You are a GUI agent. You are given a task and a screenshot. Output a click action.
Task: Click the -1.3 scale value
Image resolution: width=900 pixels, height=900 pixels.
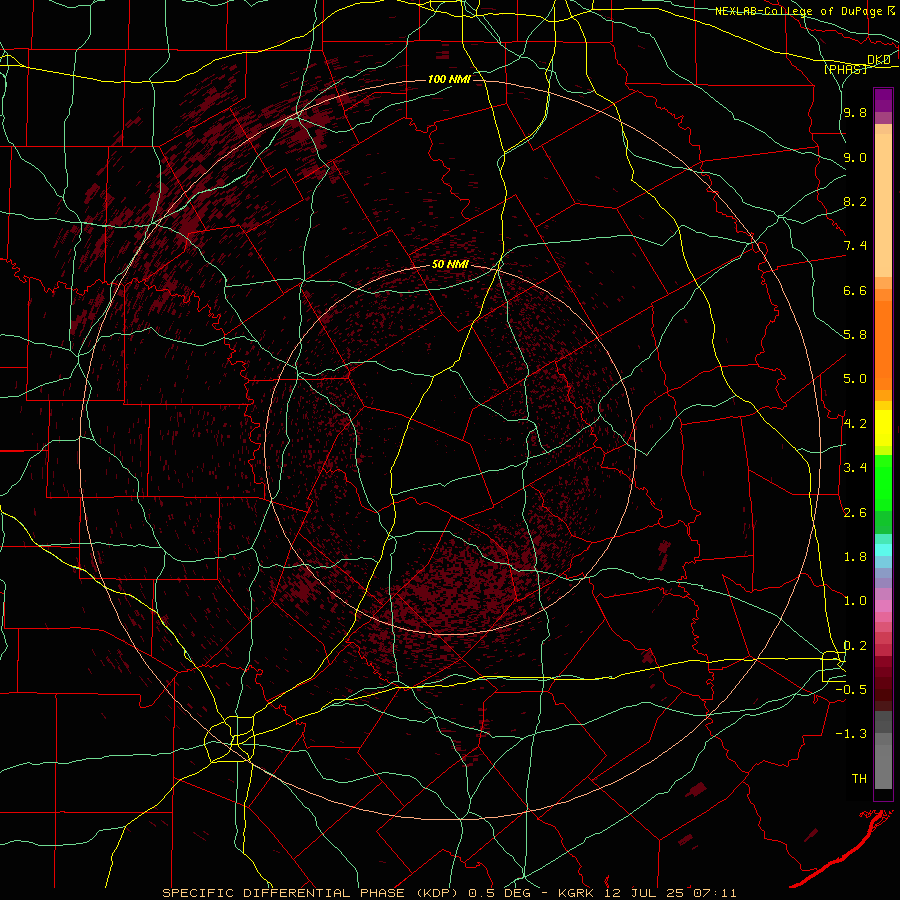(x=851, y=734)
